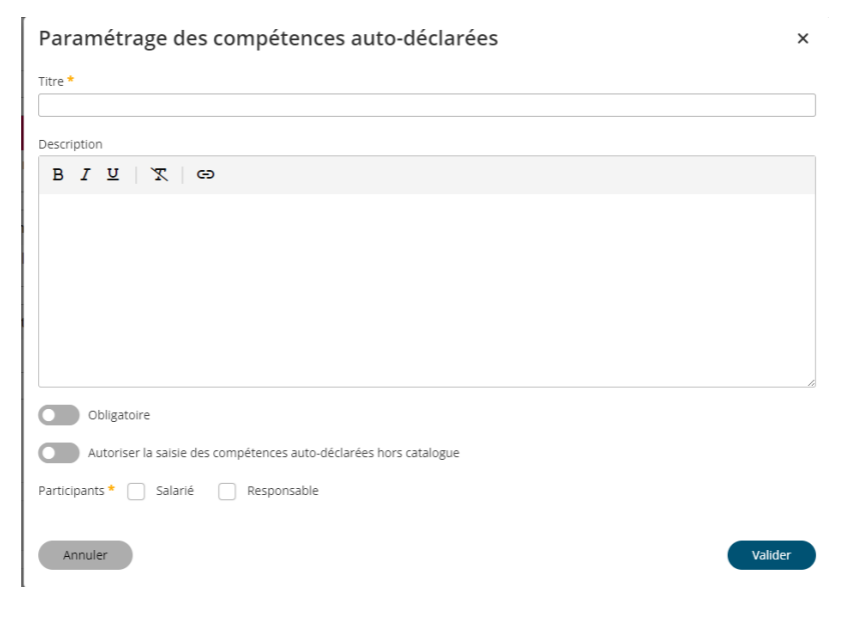The width and height of the screenshot is (859, 638).
Task: Underline text using the description toolbar
Action: click(x=113, y=174)
